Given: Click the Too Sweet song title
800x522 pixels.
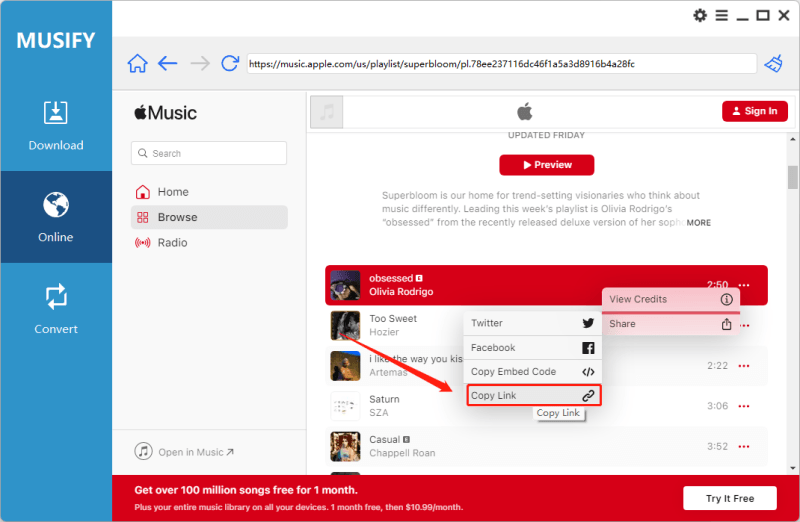Looking at the screenshot, I should pos(393,318).
